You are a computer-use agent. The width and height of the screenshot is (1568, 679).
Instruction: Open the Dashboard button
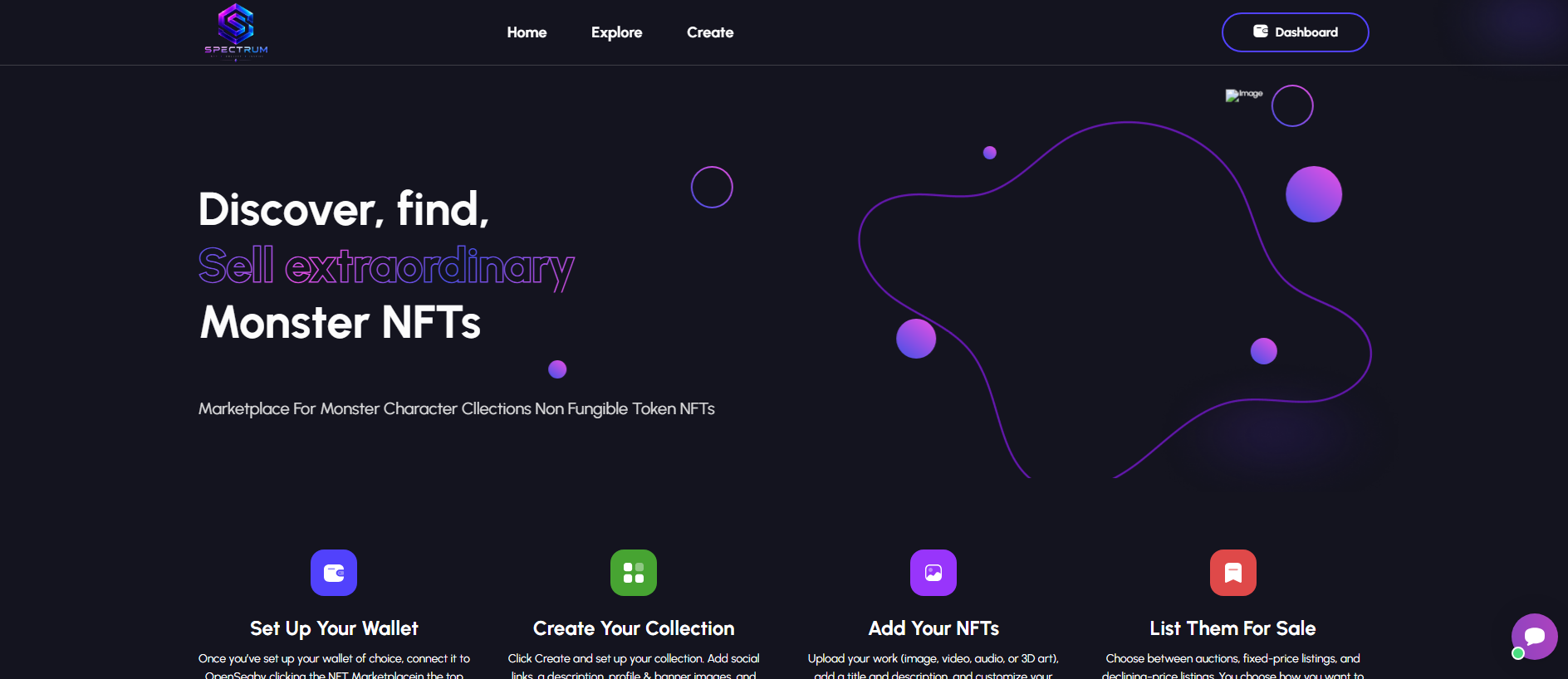click(1295, 32)
